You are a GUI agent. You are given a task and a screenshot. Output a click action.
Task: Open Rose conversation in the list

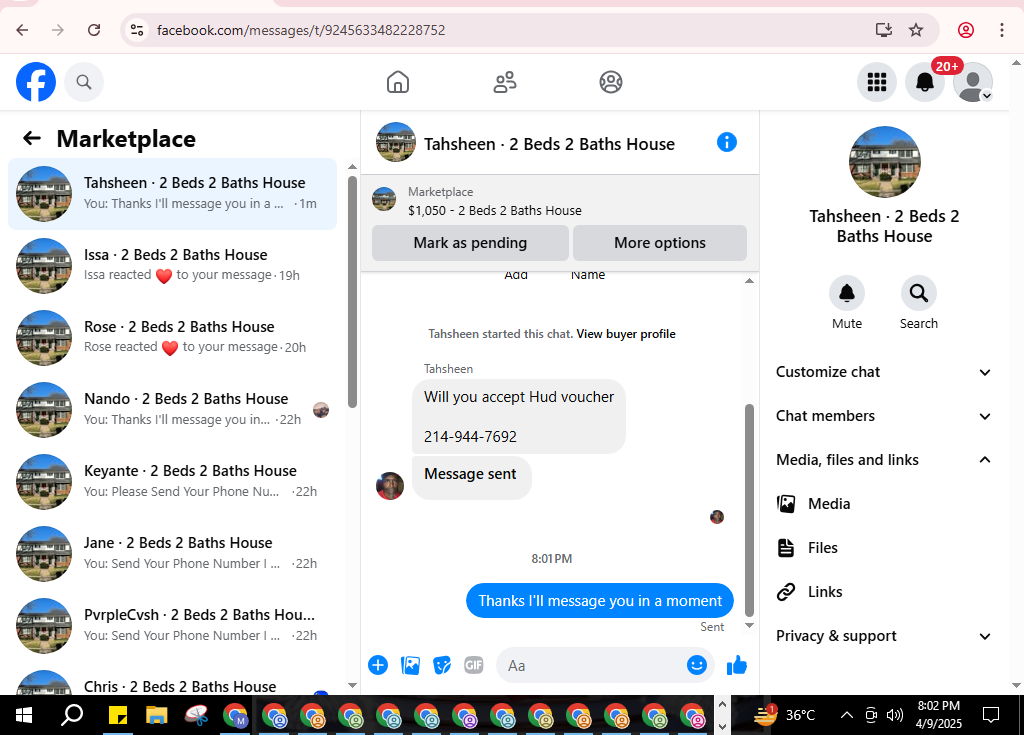[172, 338]
